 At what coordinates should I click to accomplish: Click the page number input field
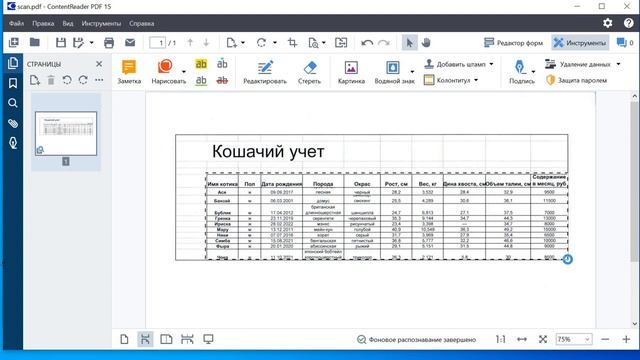[158, 42]
